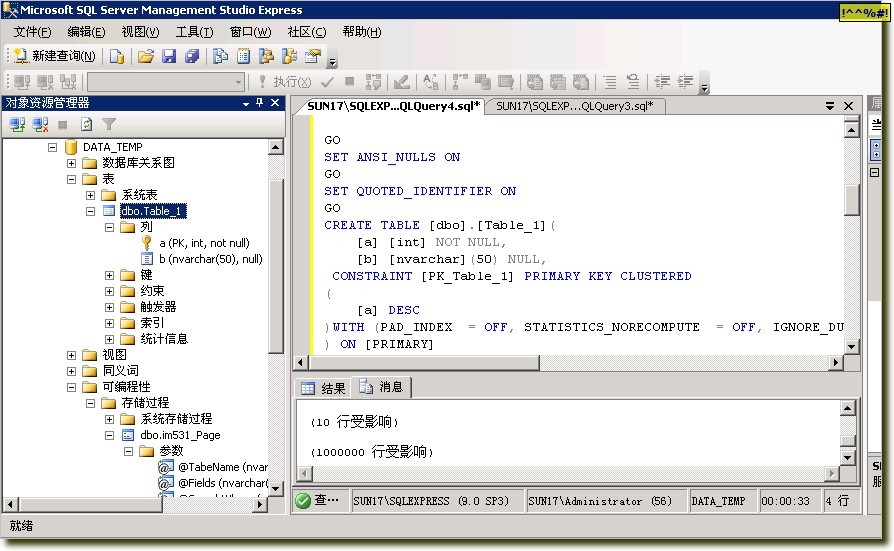This screenshot has width=894, height=551.
Task: Click Disconnect icon in Object Explorer toolbar
Action: tap(41, 125)
